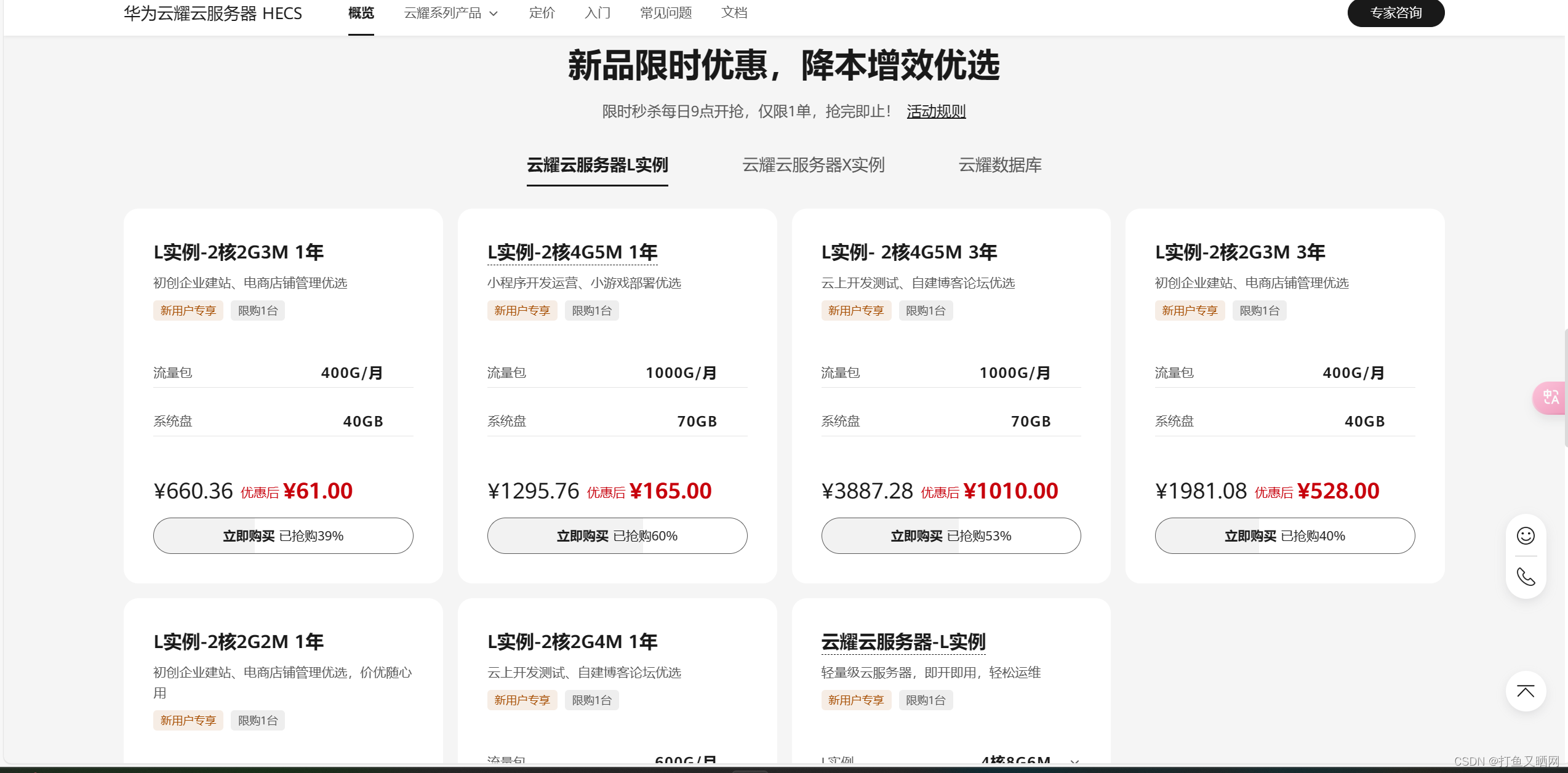Screen dimensions: 1568x773
Task: Click the 专家咨询 button
Action: click(1395, 13)
